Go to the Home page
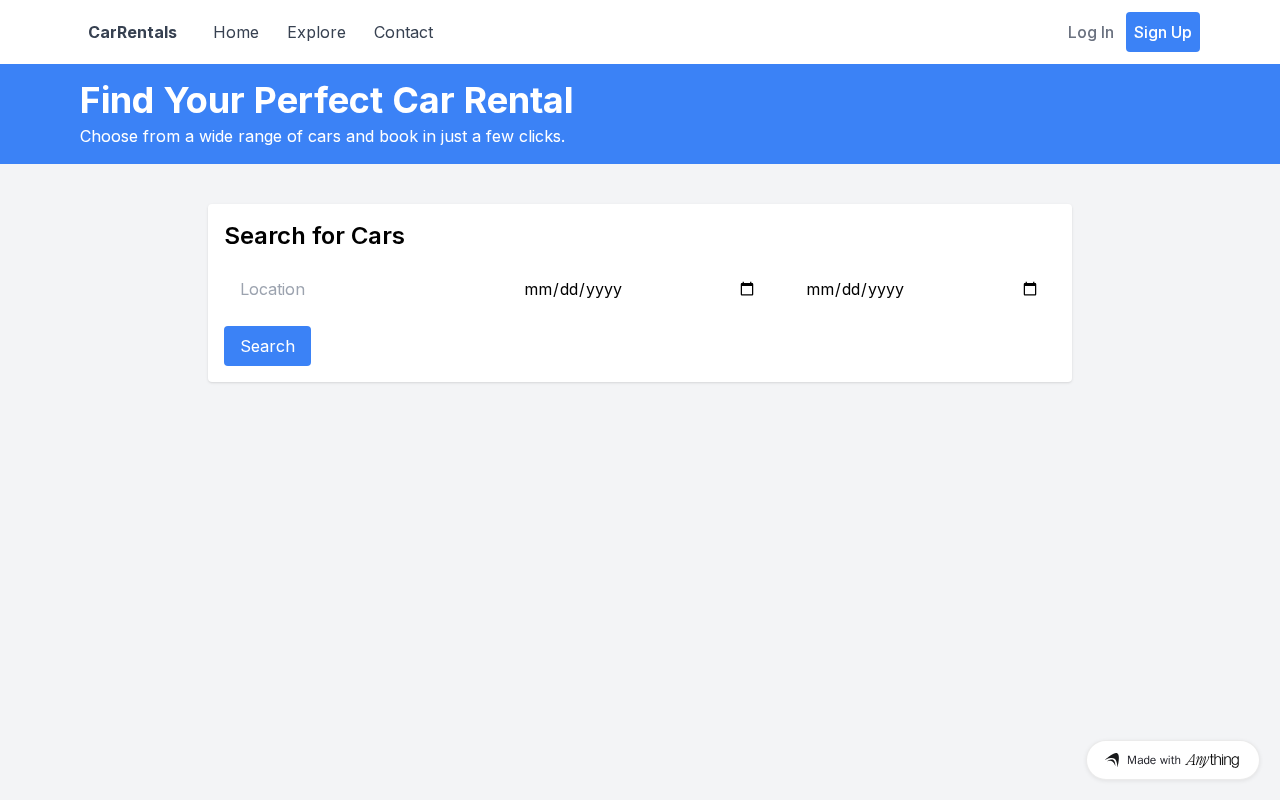The width and height of the screenshot is (1280, 800). (x=236, y=32)
